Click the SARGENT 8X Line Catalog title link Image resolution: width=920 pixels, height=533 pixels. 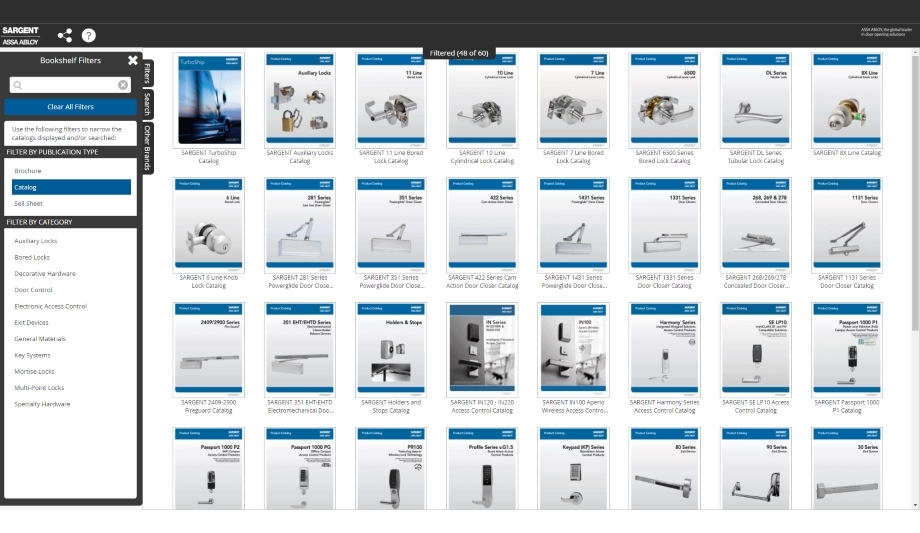click(x=847, y=153)
